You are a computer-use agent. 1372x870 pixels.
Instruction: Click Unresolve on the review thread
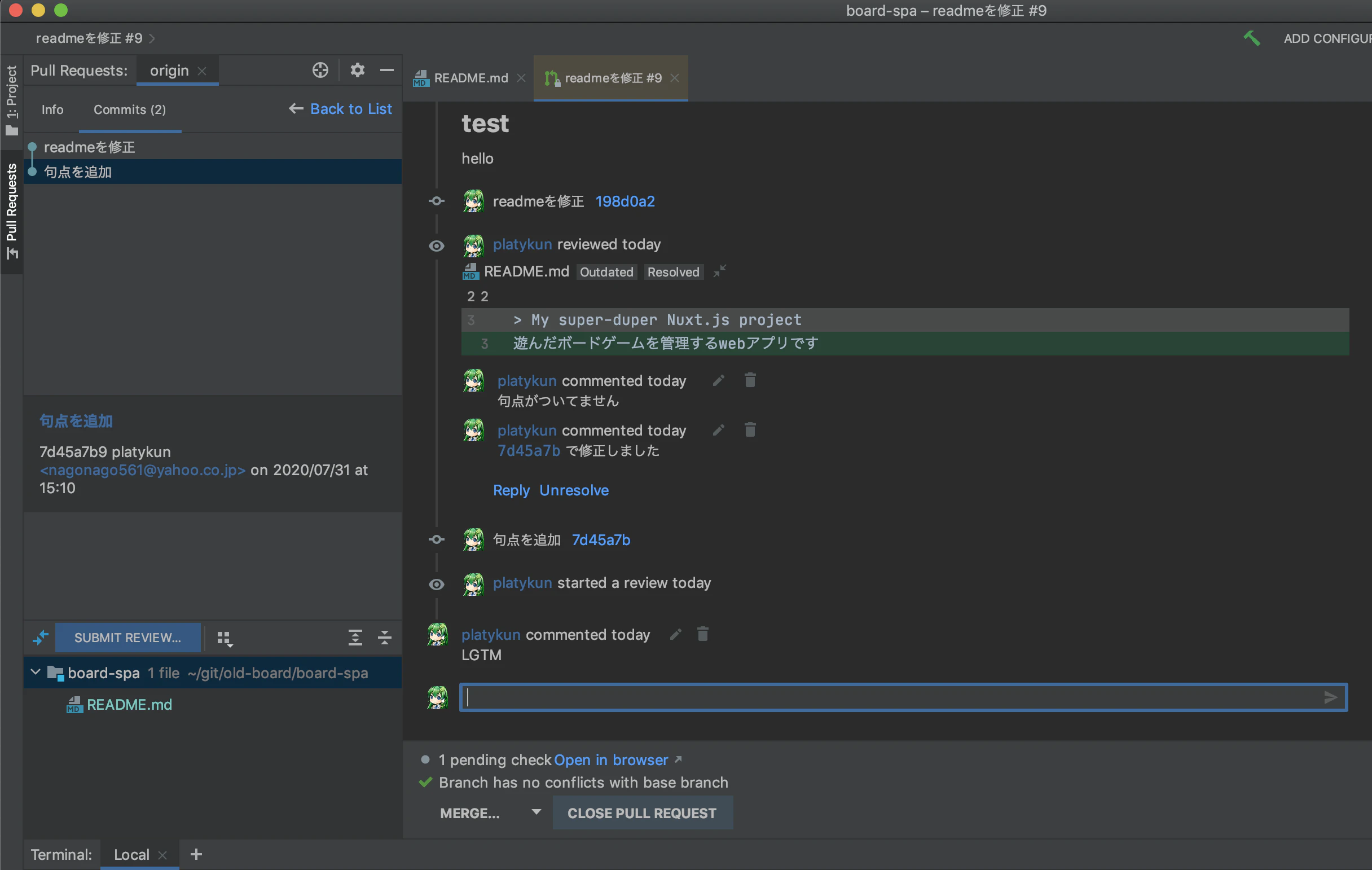574,490
